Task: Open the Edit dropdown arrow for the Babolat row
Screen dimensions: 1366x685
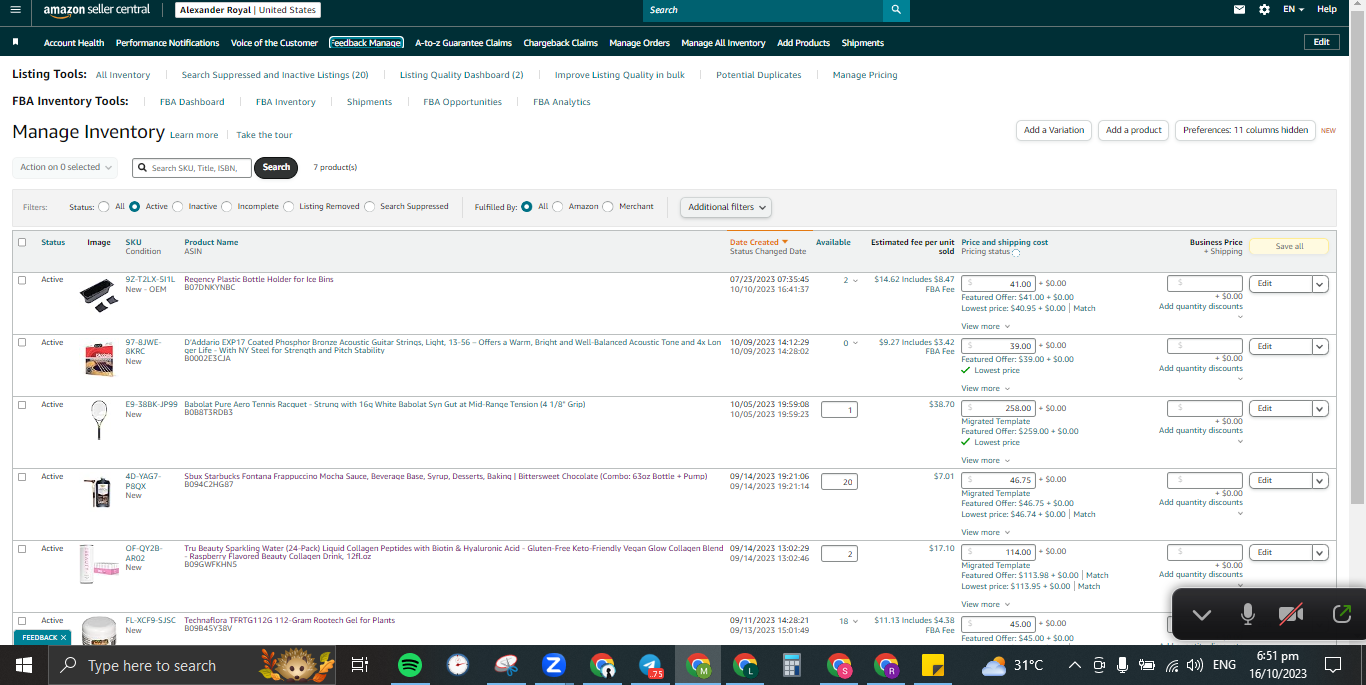Action: 1320,409
